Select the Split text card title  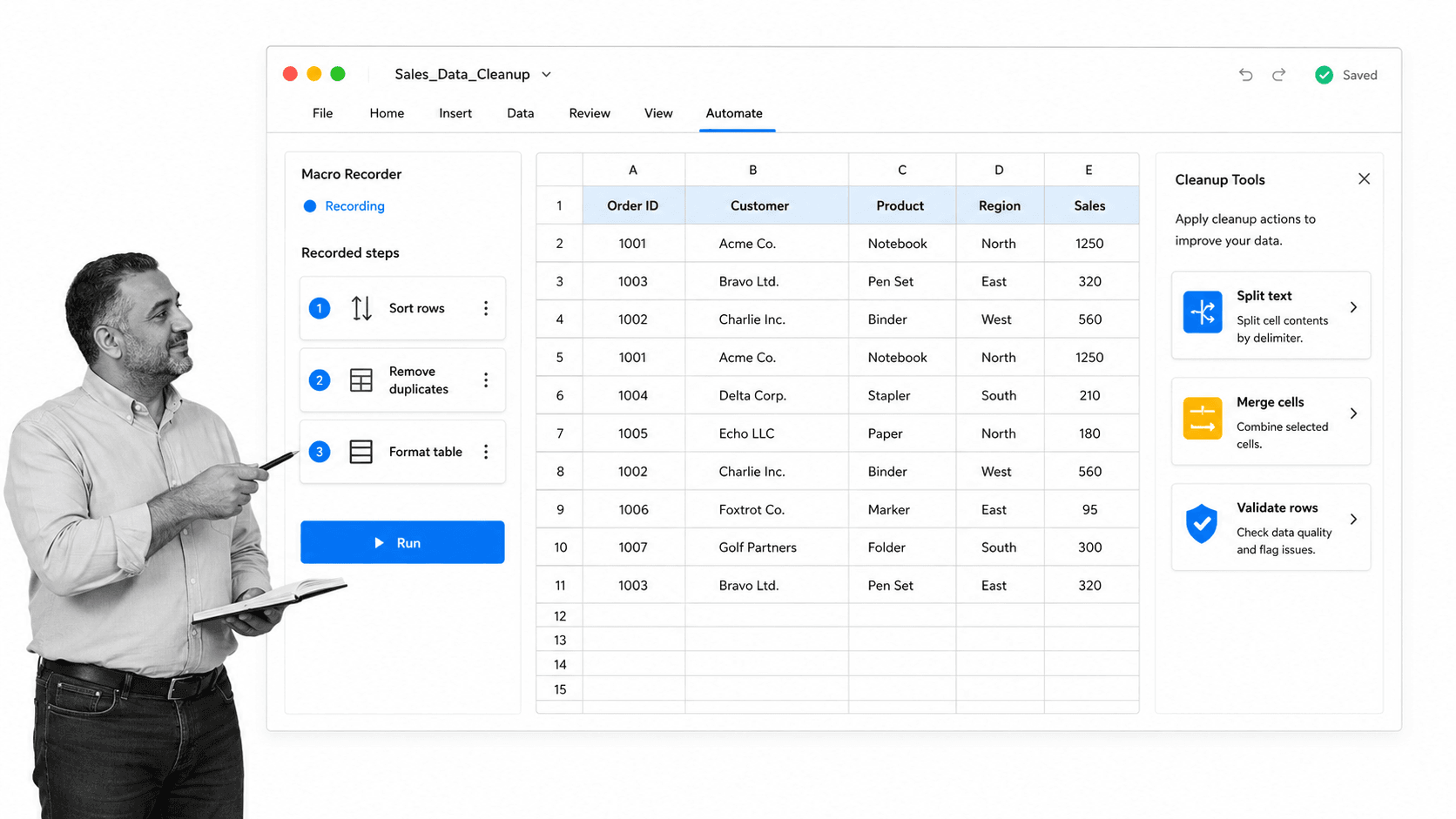(x=1264, y=296)
